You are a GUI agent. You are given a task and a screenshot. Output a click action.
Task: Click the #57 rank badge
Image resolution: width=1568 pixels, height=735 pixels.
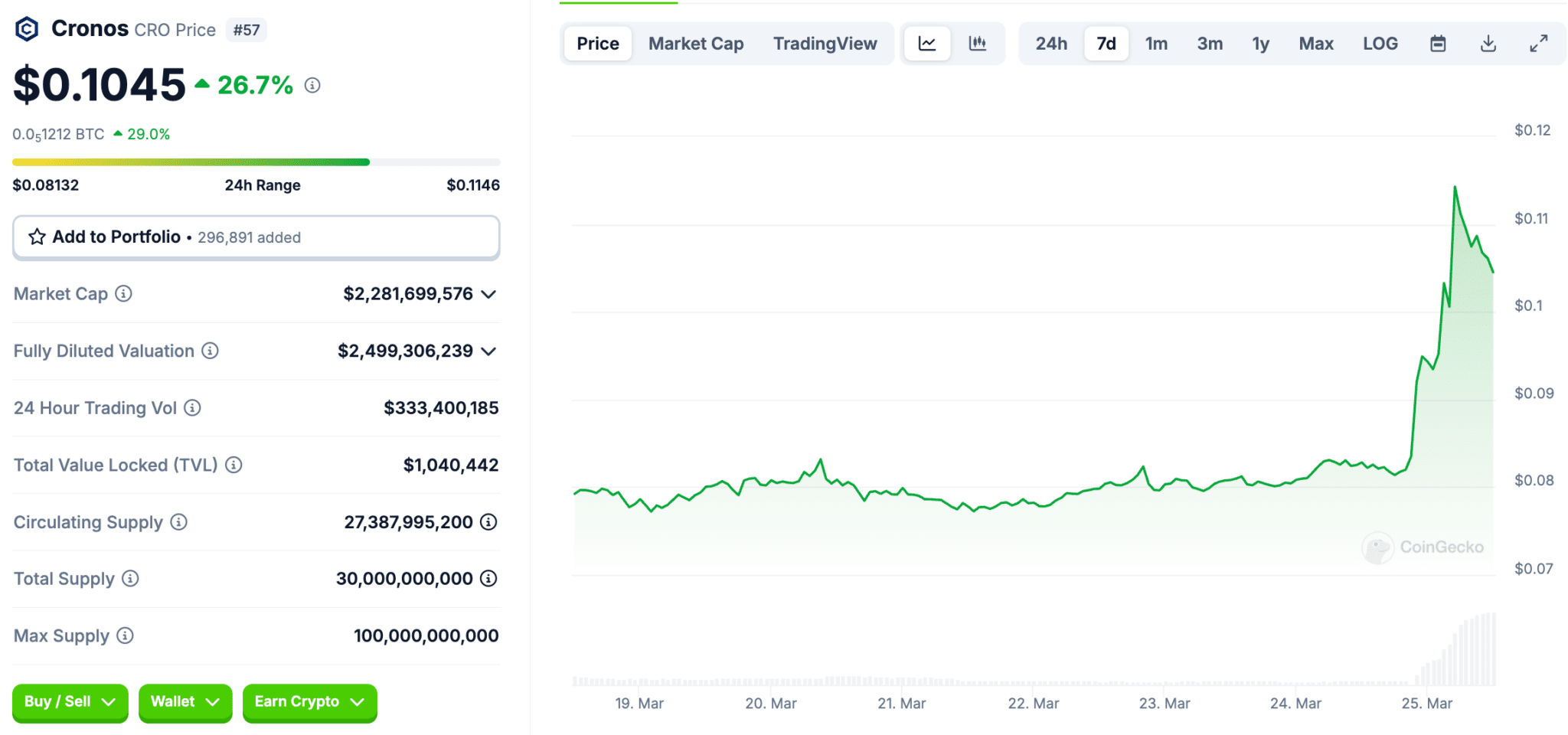[x=247, y=30]
